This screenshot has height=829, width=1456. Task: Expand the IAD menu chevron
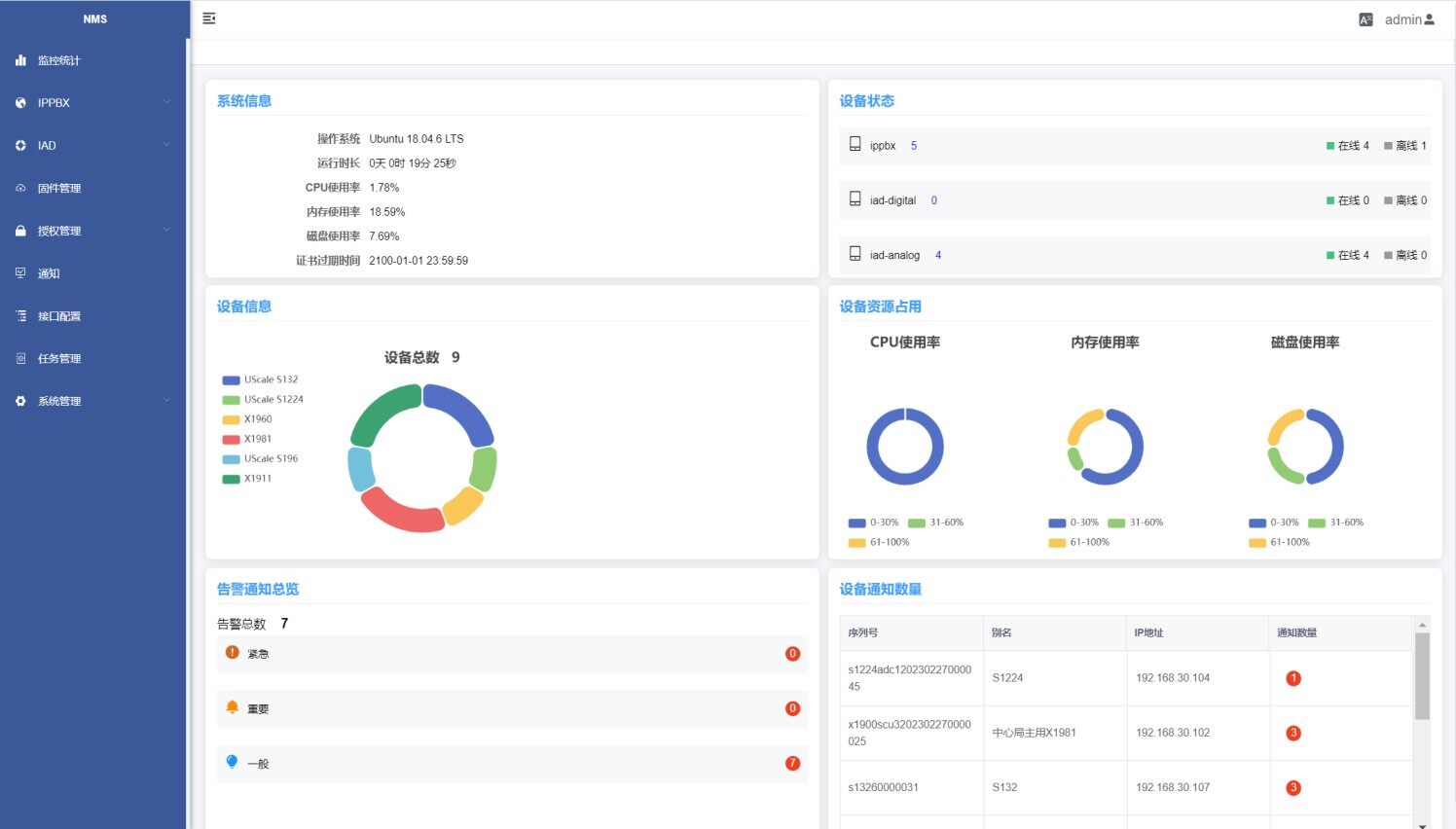(x=166, y=145)
